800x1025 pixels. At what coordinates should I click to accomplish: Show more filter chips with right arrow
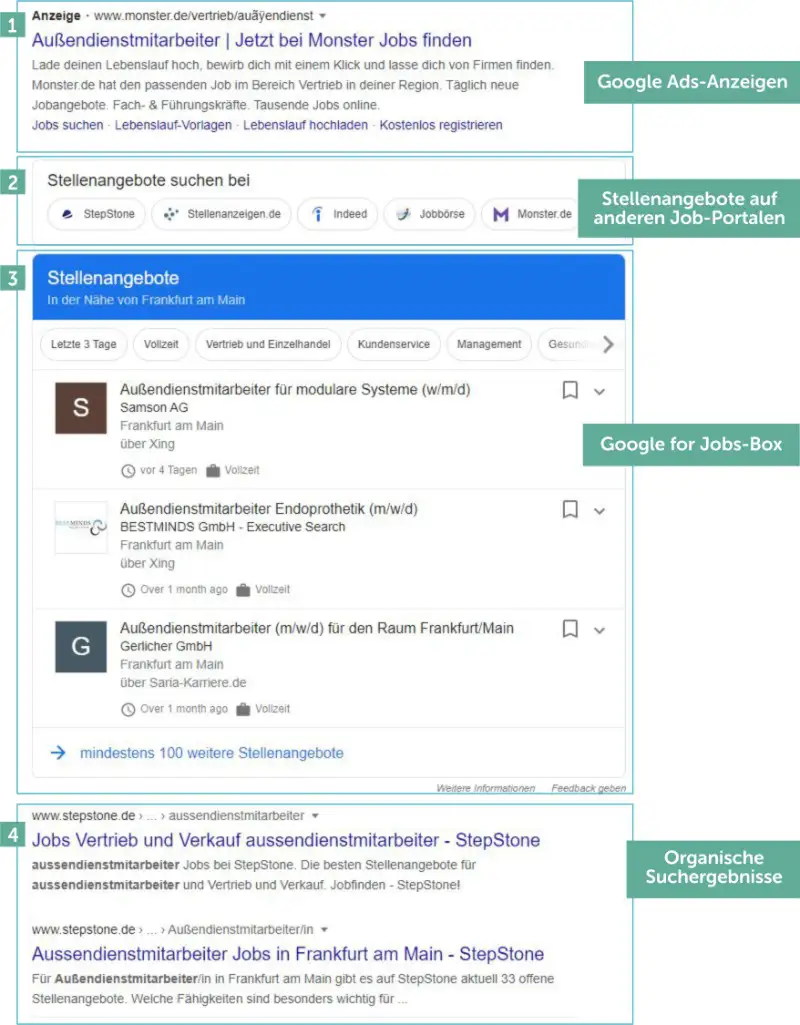pyautogui.click(x=608, y=344)
